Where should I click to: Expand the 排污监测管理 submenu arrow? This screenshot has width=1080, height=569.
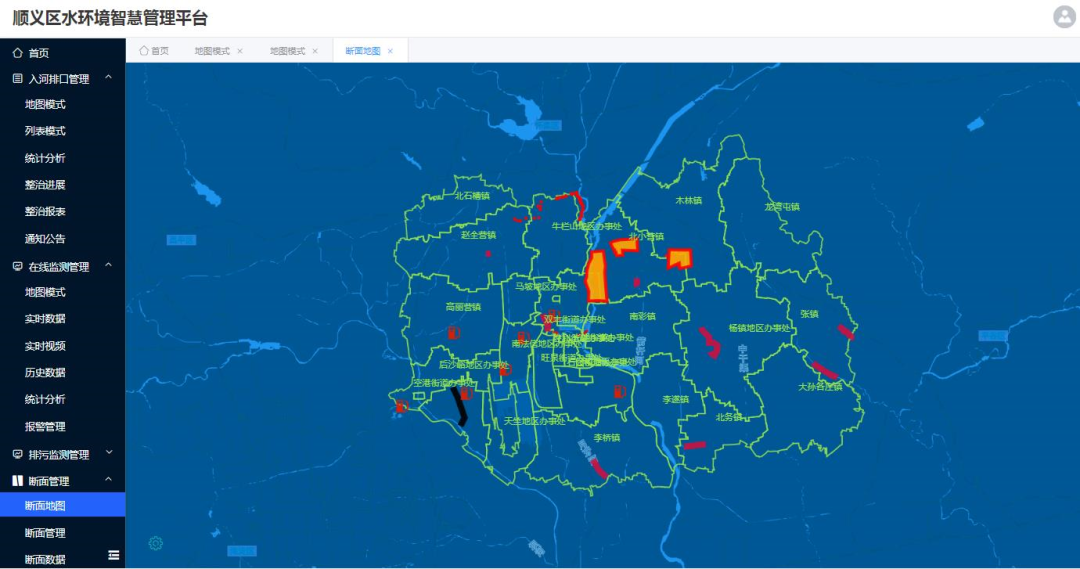point(108,454)
